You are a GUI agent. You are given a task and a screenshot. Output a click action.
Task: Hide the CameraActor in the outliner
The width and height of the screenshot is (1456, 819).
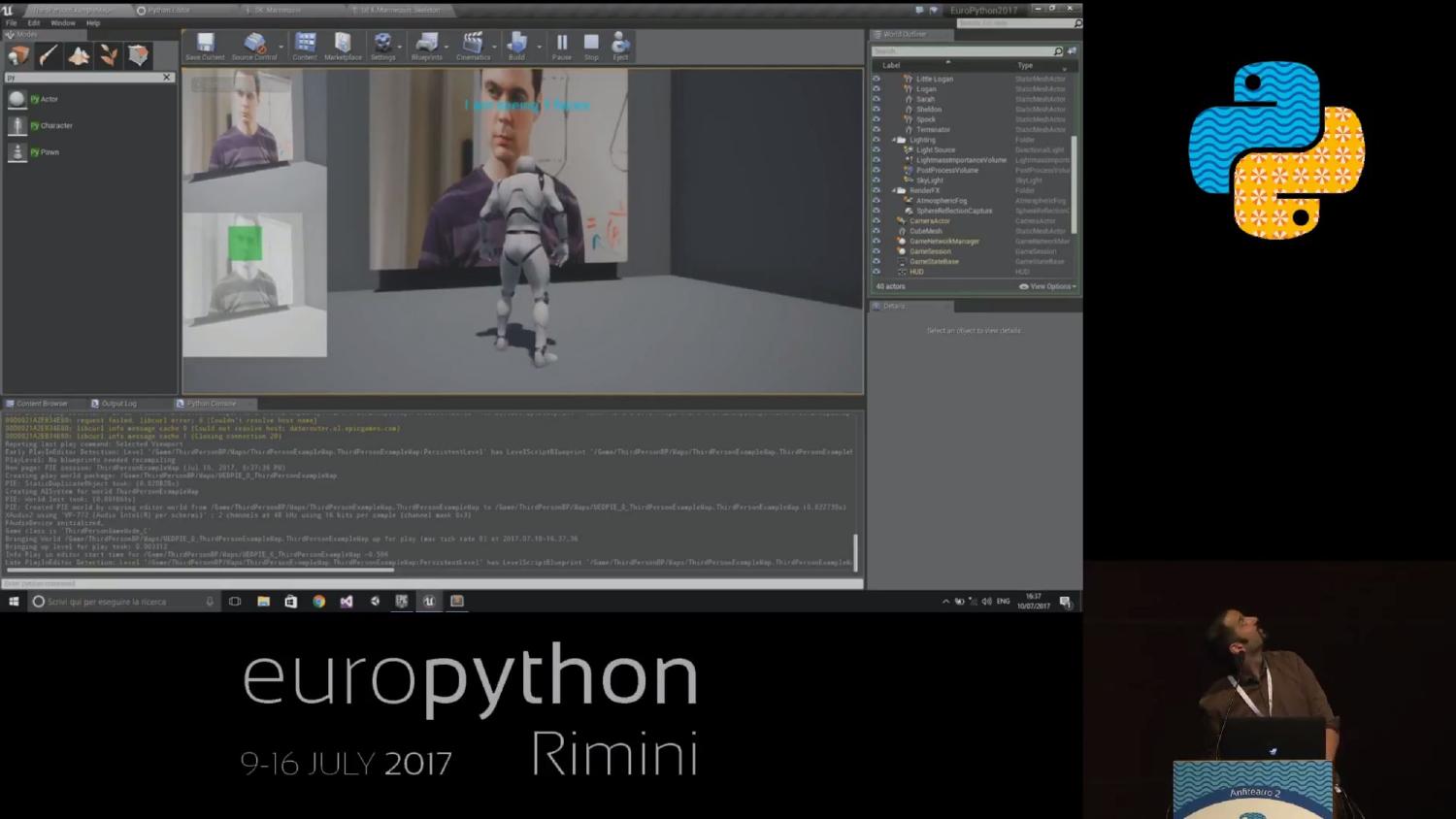[x=877, y=221]
